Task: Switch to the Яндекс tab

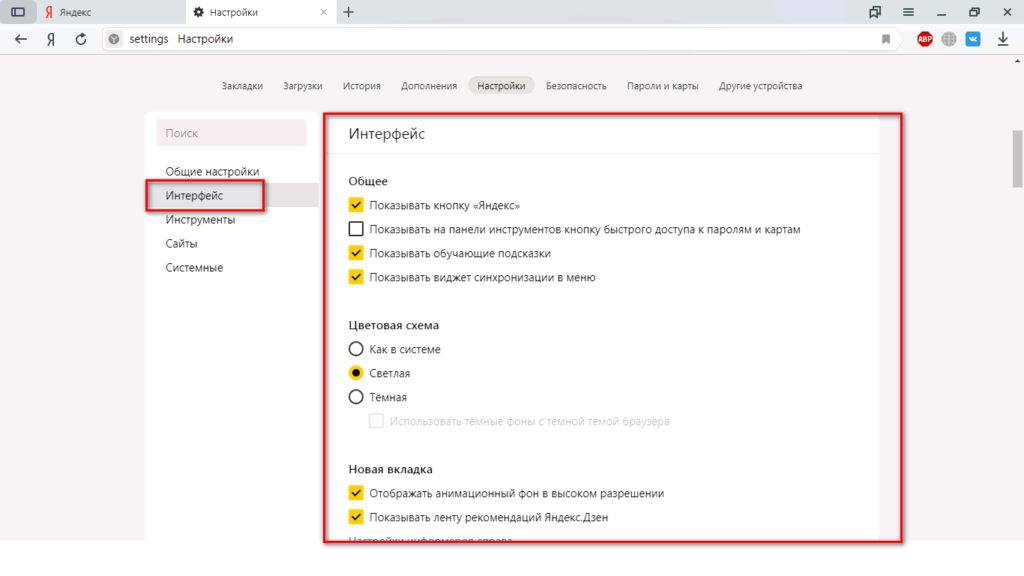Action: [111, 12]
